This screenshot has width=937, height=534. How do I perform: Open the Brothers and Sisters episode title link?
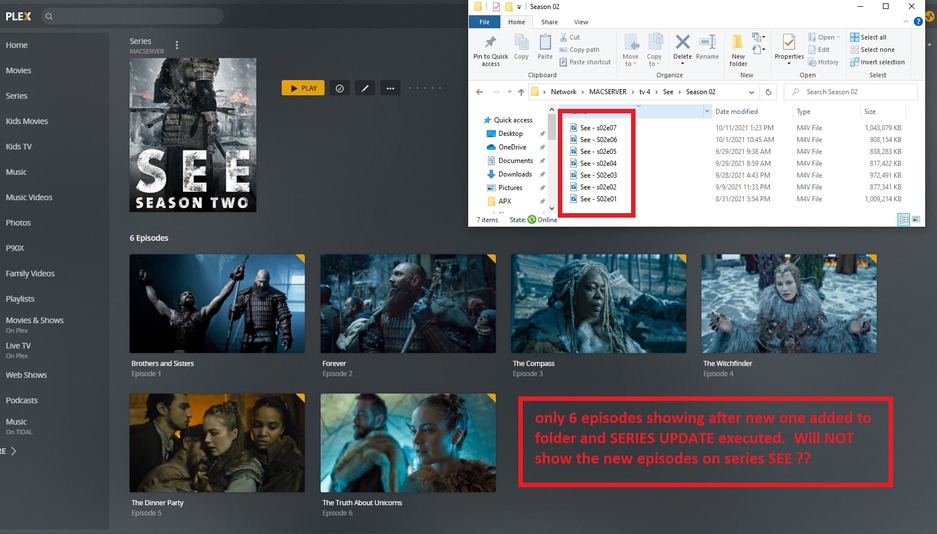click(163, 363)
